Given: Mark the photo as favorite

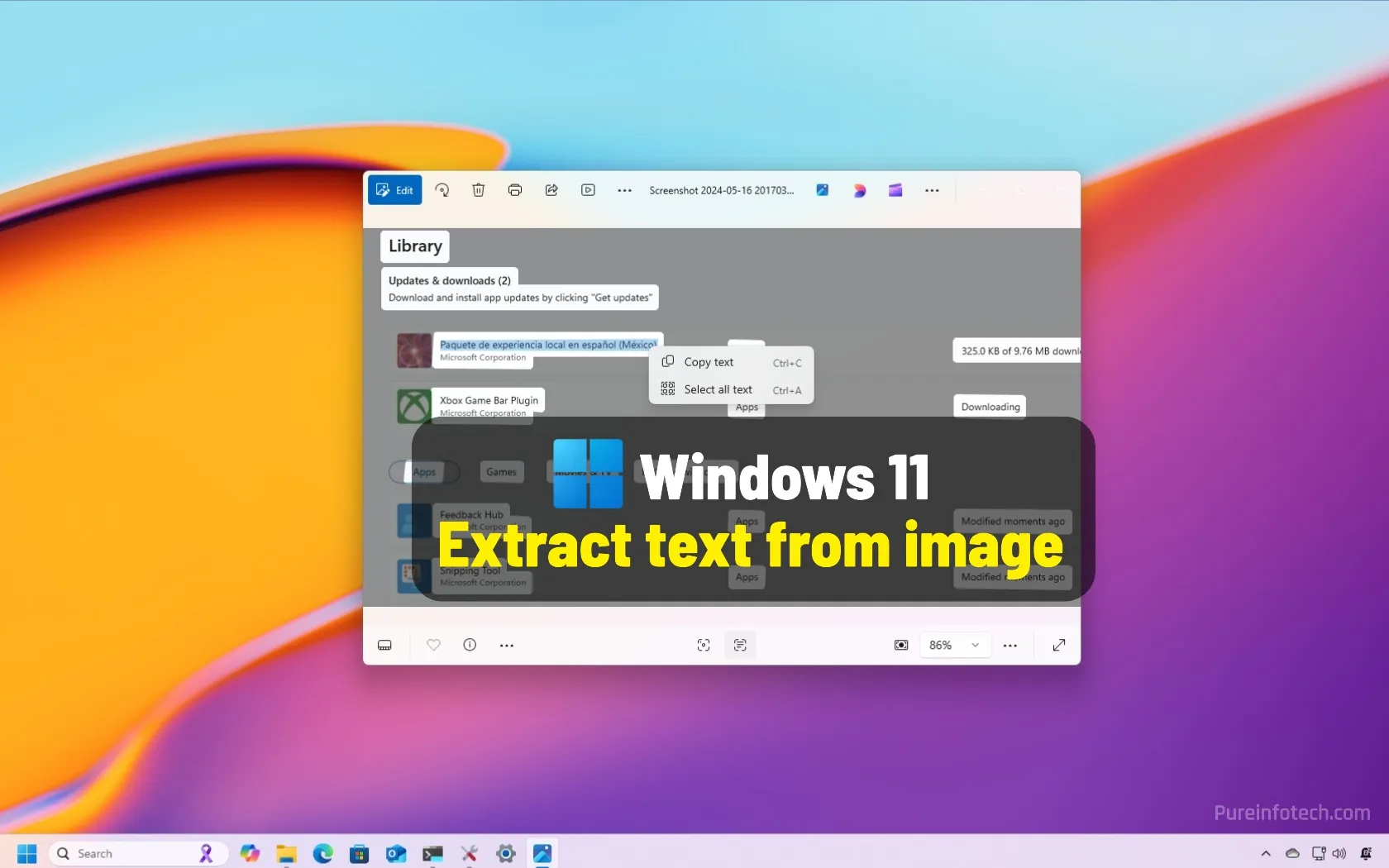Looking at the screenshot, I should 432,645.
